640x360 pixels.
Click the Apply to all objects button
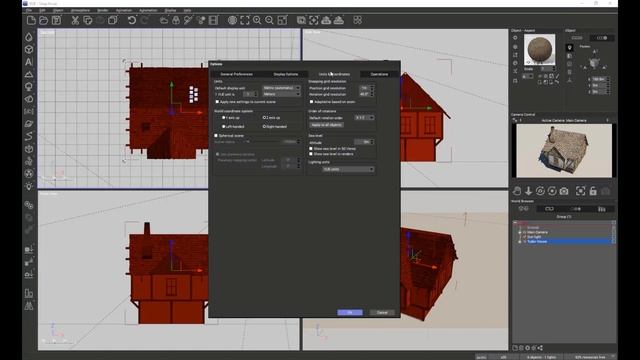326,125
